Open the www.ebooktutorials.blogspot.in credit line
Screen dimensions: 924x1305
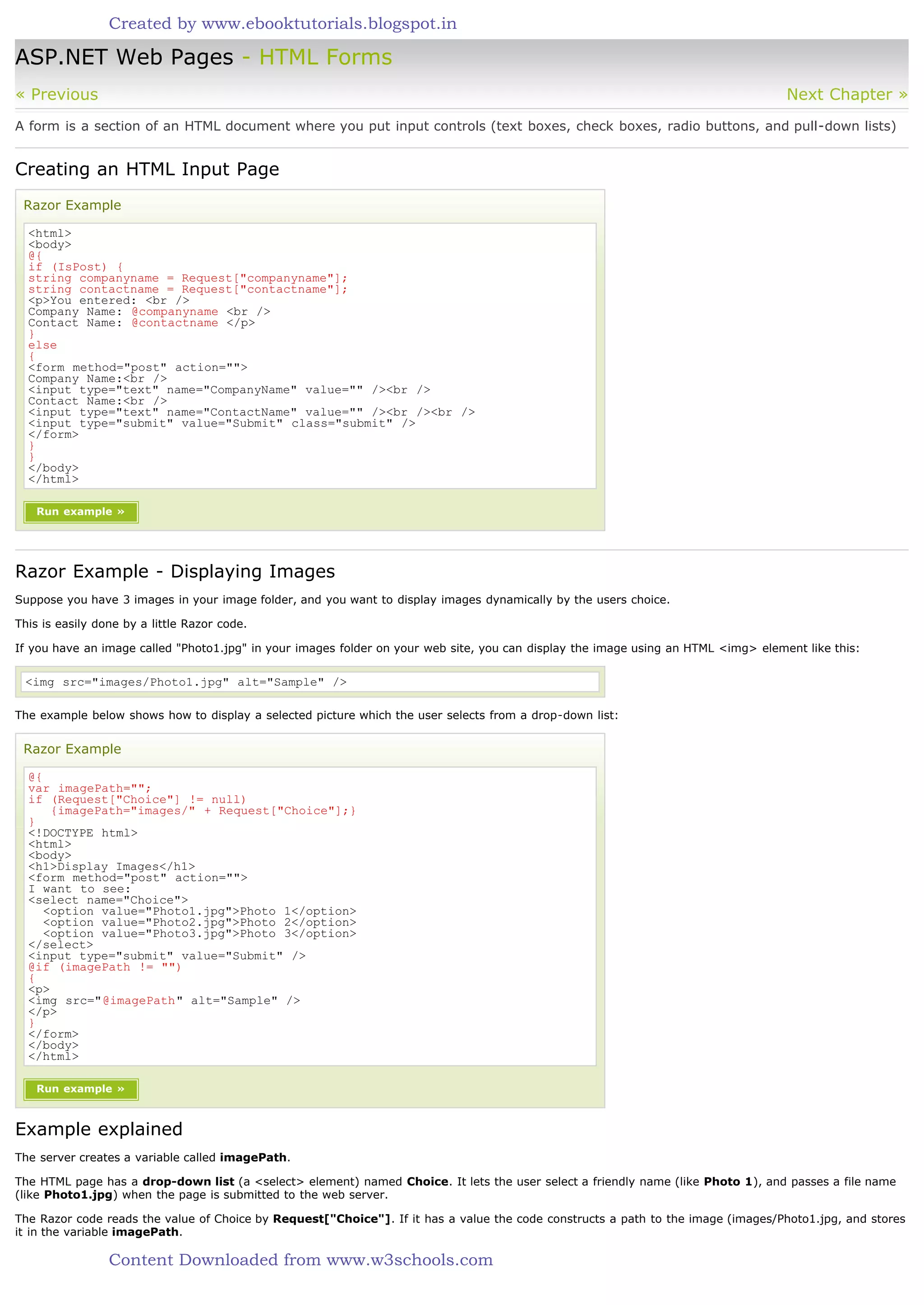(283, 23)
